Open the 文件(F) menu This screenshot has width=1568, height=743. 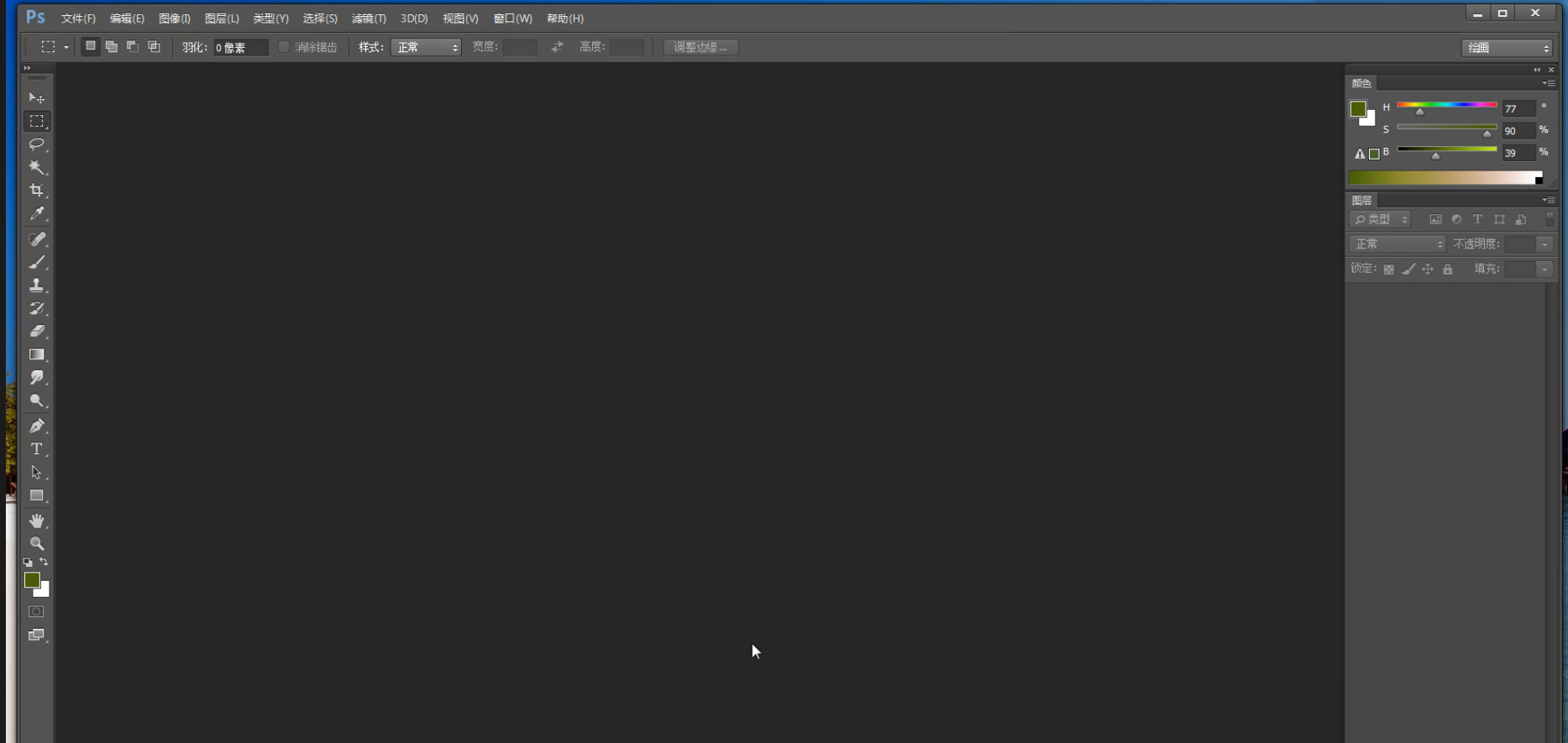78,18
